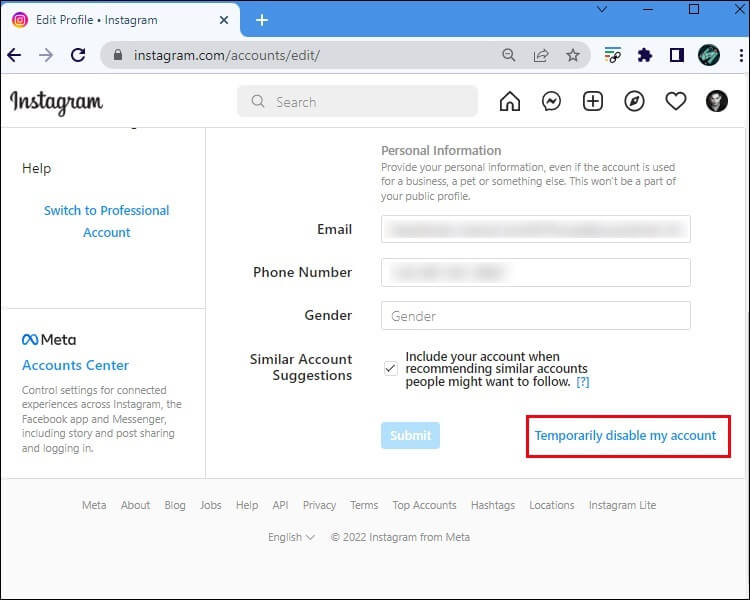The image size is (750, 600).
Task: Click the browser back arrow
Action: click(14, 56)
